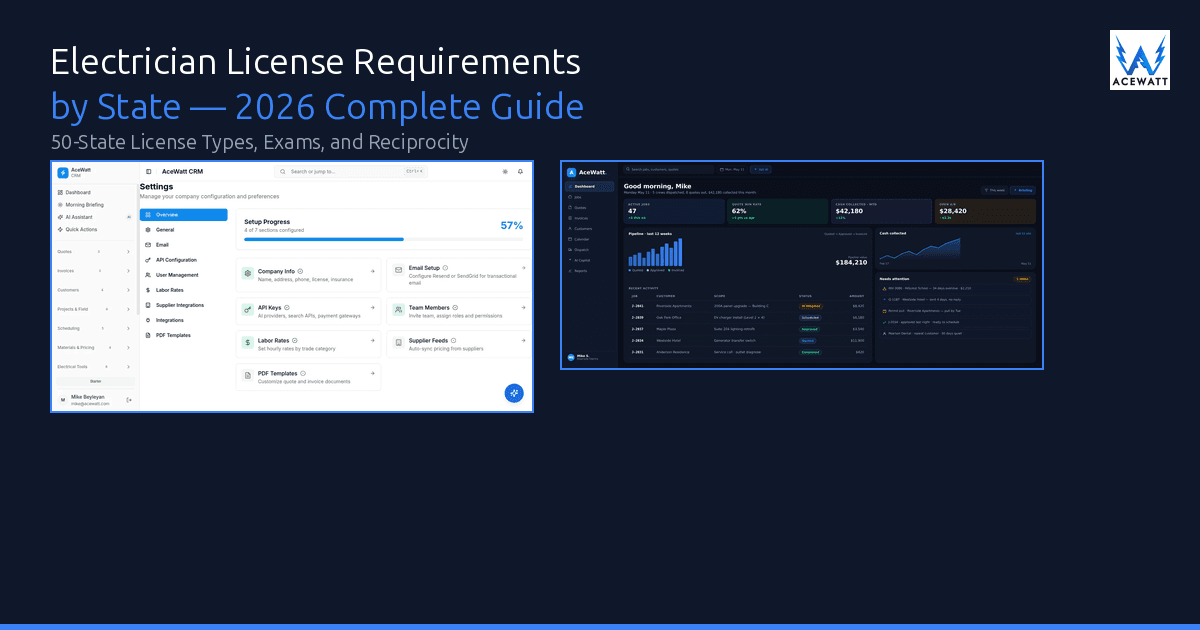This screenshot has width=1200, height=630.
Task: Click the Active Jobs 47 card
Action: tap(673, 211)
